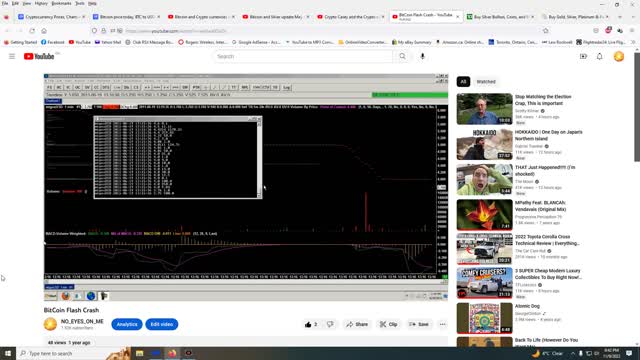The width and height of the screenshot is (640, 360).
Task: Open the Facebook bookmark
Action: click(x=53, y=42)
